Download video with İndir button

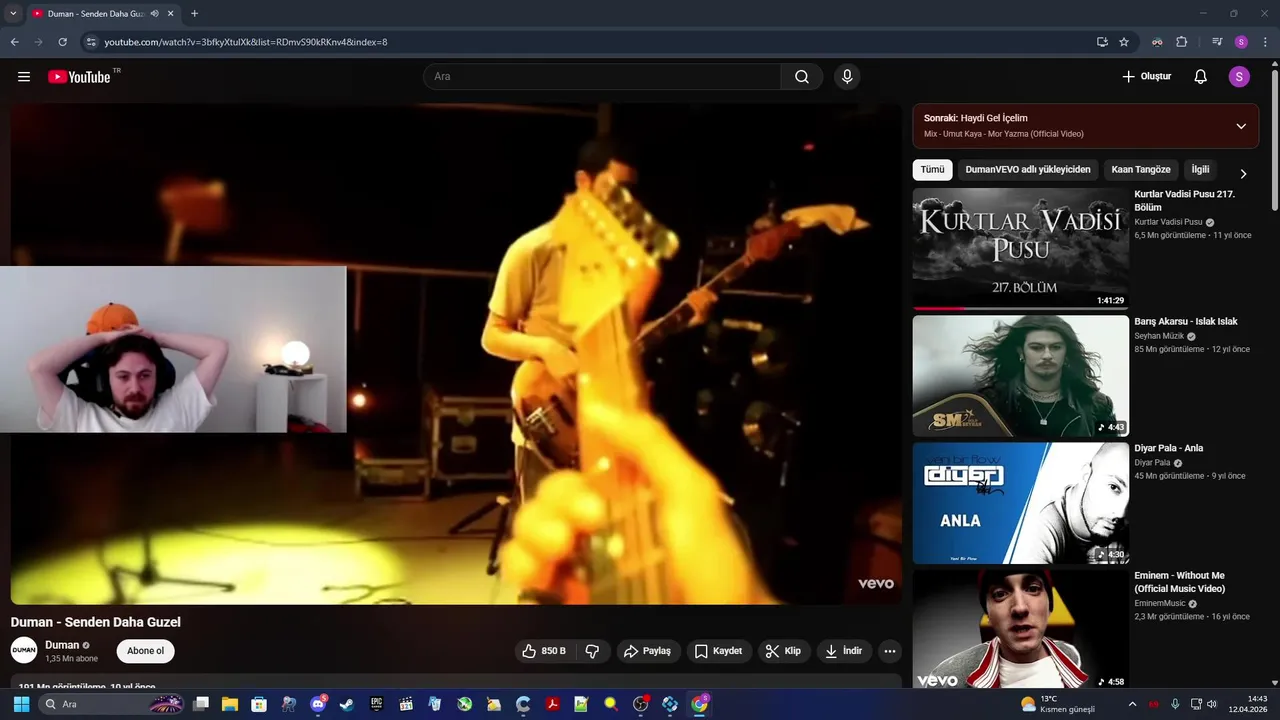point(845,651)
